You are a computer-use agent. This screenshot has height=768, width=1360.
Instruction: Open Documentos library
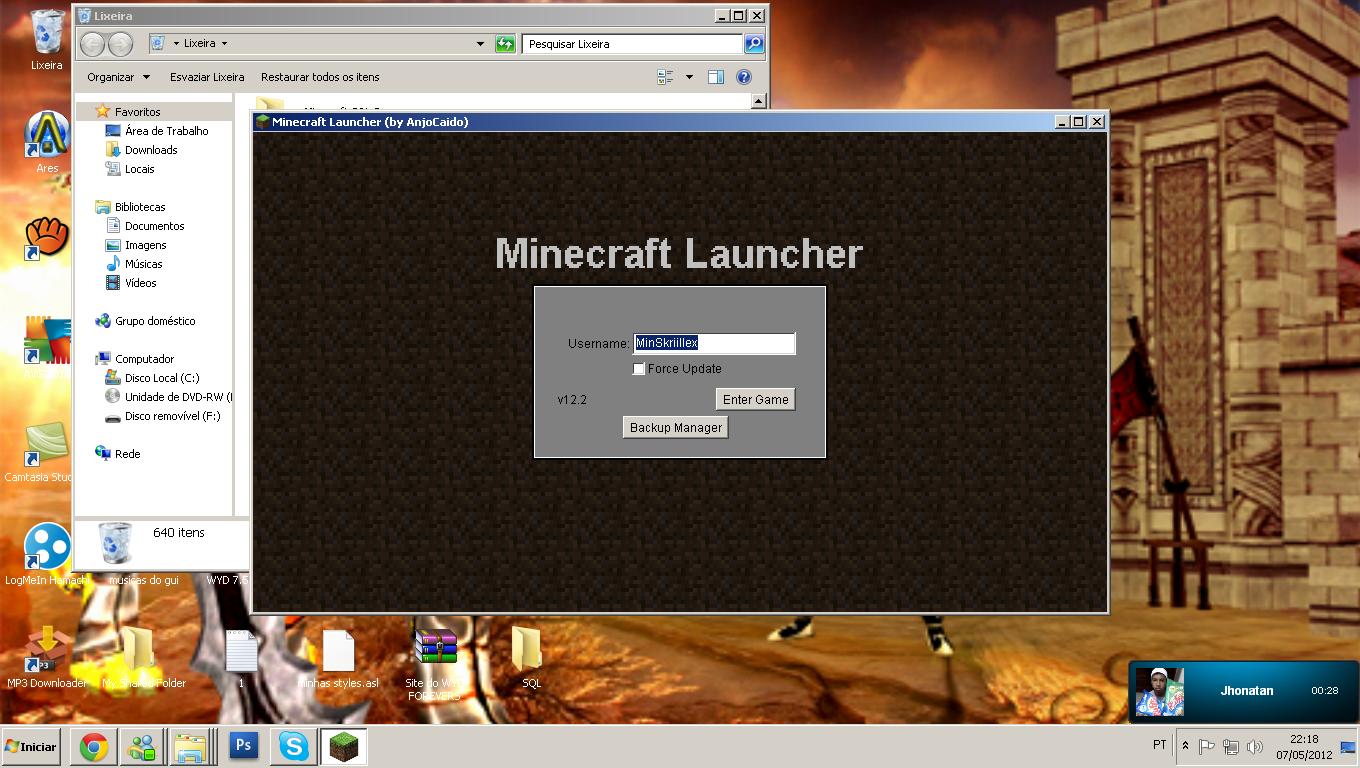click(154, 226)
